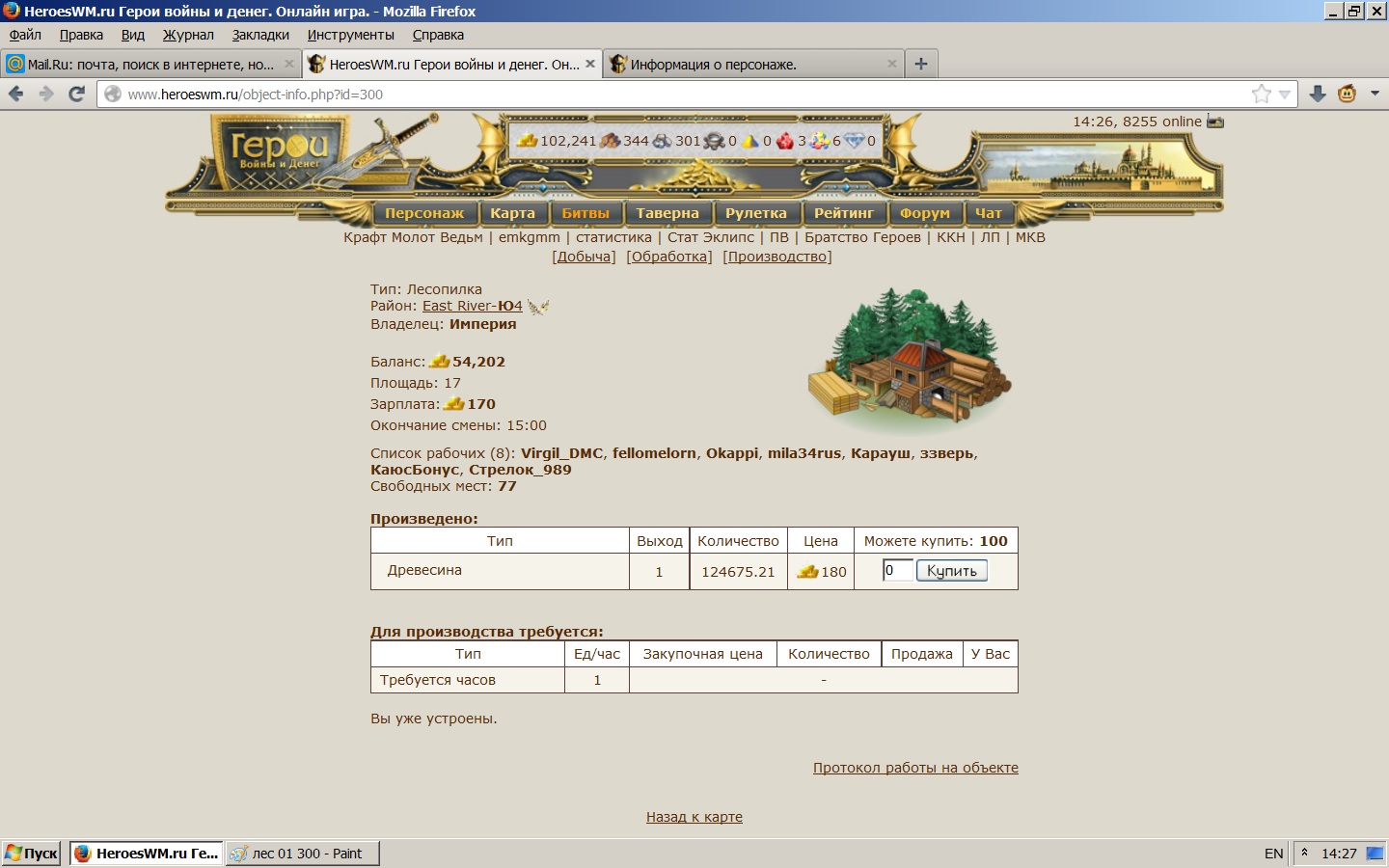Click the Windows Пуск start button

(x=32, y=854)
